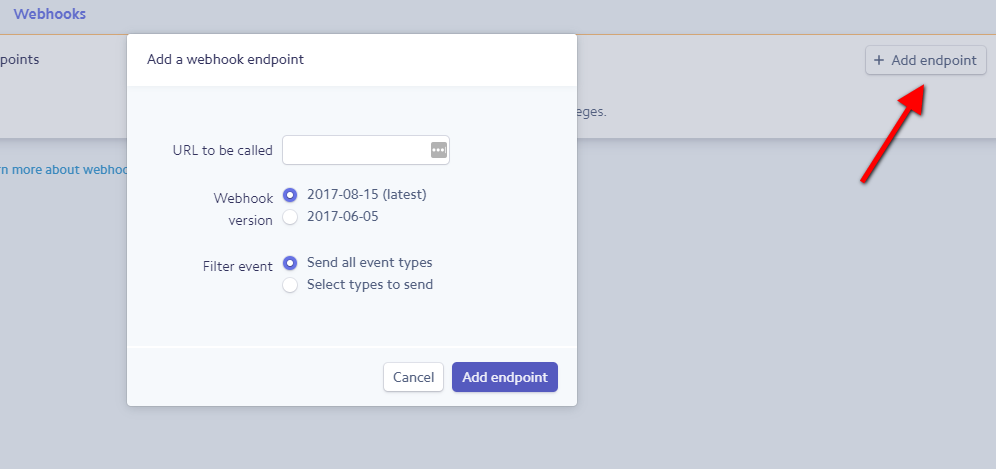
Task: Click the red arrow annotation
Action: tap(892, 132)
